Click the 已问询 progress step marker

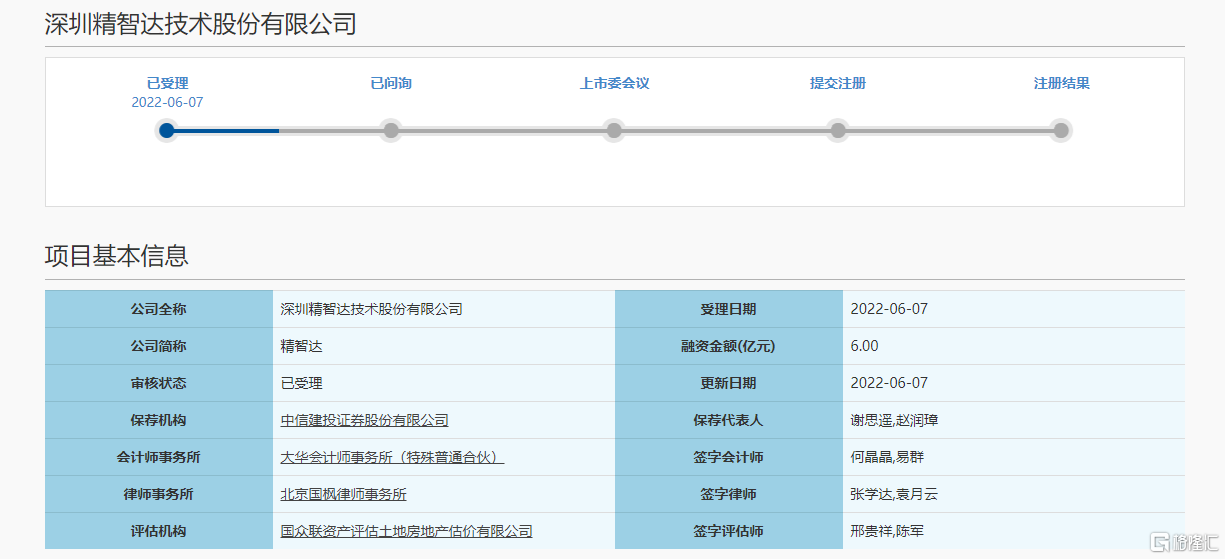391,130
